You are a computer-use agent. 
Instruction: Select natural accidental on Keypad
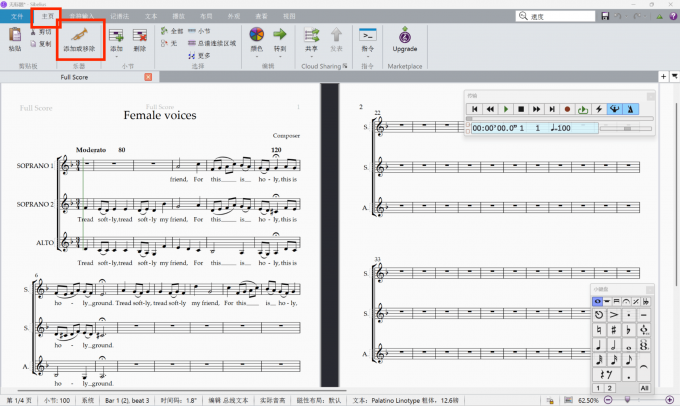[599, 330]
